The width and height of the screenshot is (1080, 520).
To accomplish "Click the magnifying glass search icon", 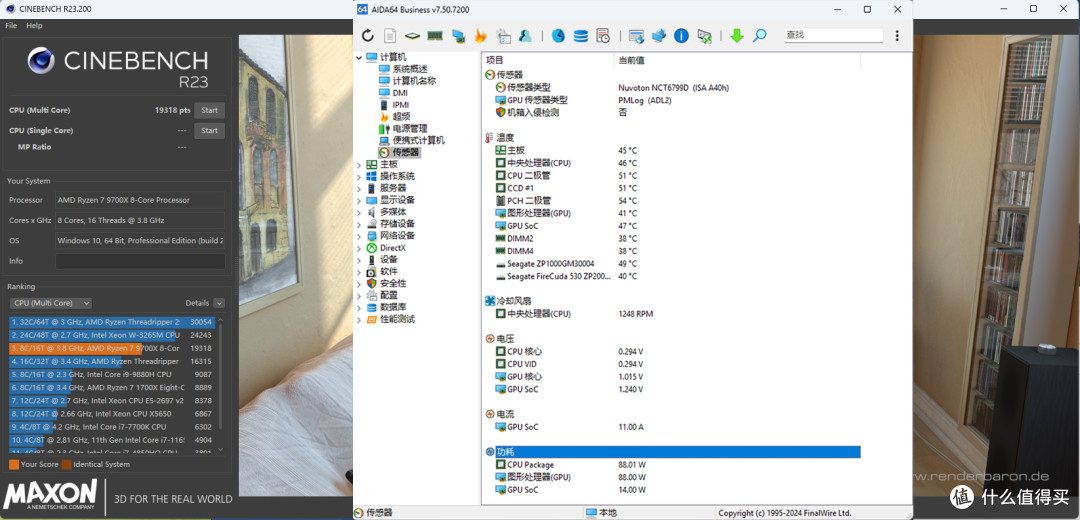I will pos(760,36).
